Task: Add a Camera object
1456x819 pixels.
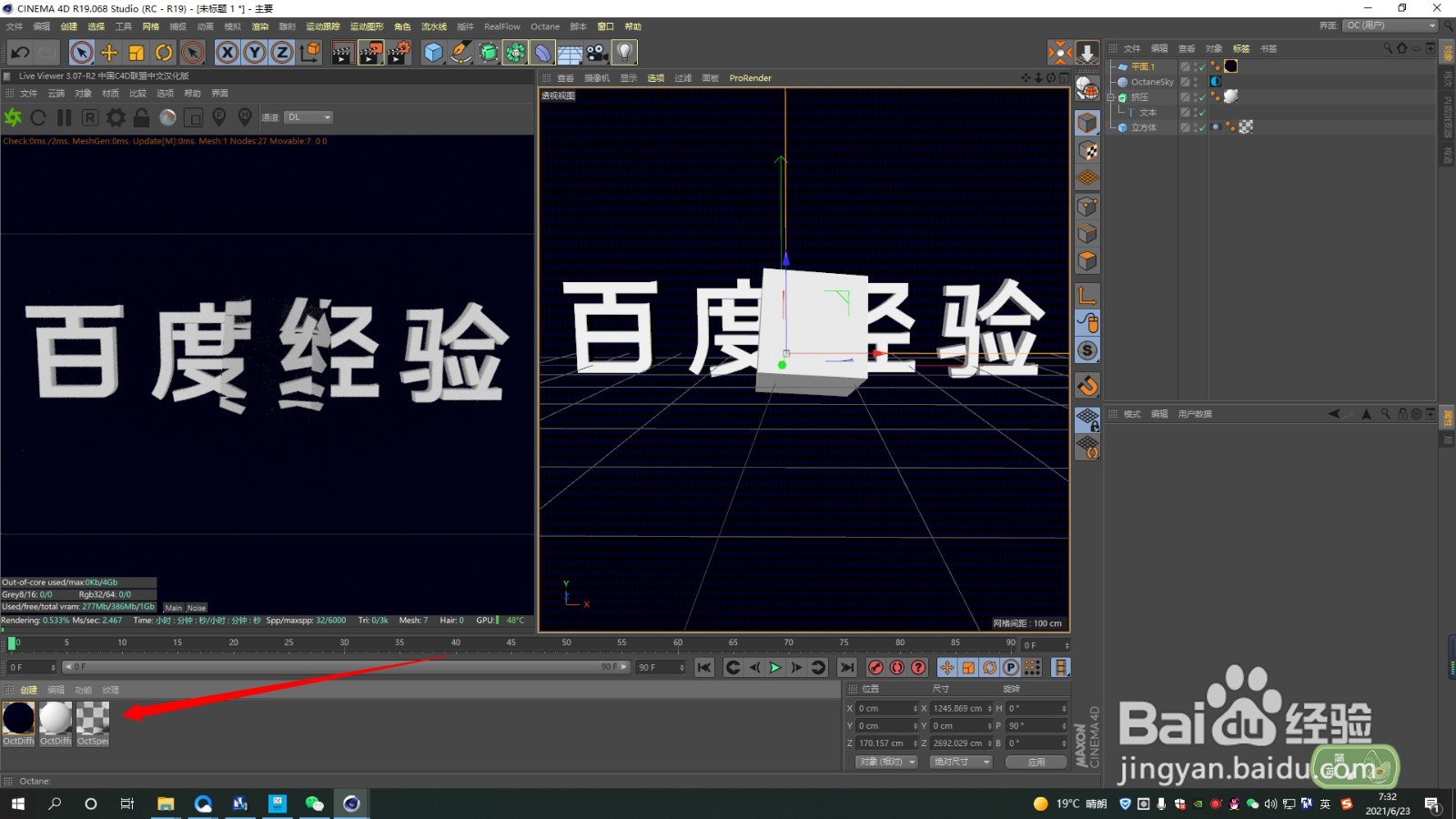Action: point(597,53)
